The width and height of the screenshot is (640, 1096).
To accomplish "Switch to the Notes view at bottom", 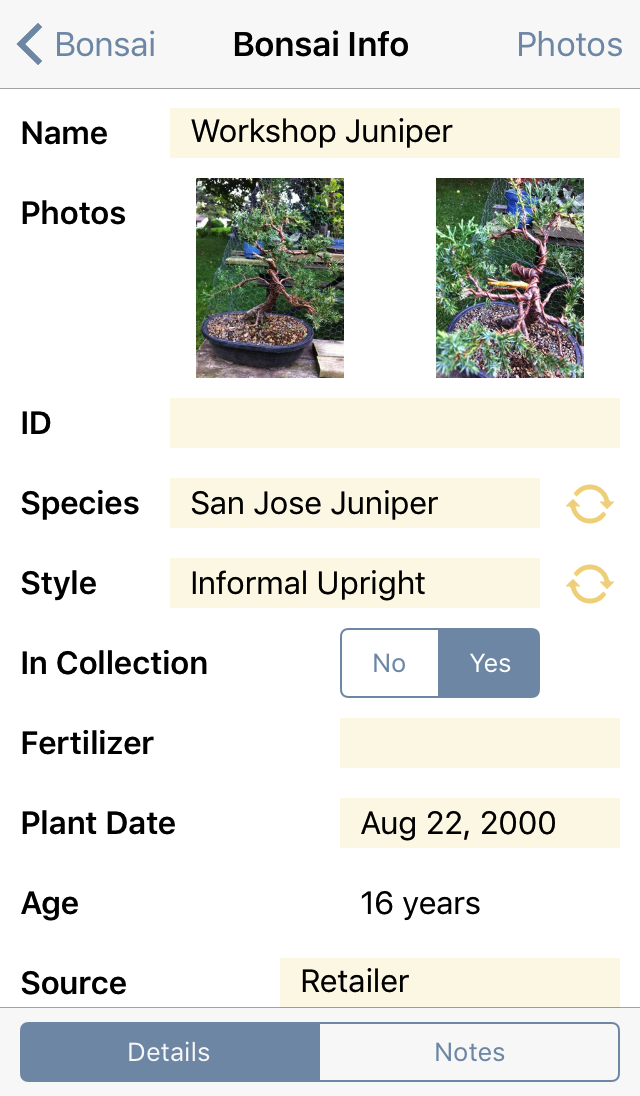I will pyautogui.click(x=469, y=1051).
